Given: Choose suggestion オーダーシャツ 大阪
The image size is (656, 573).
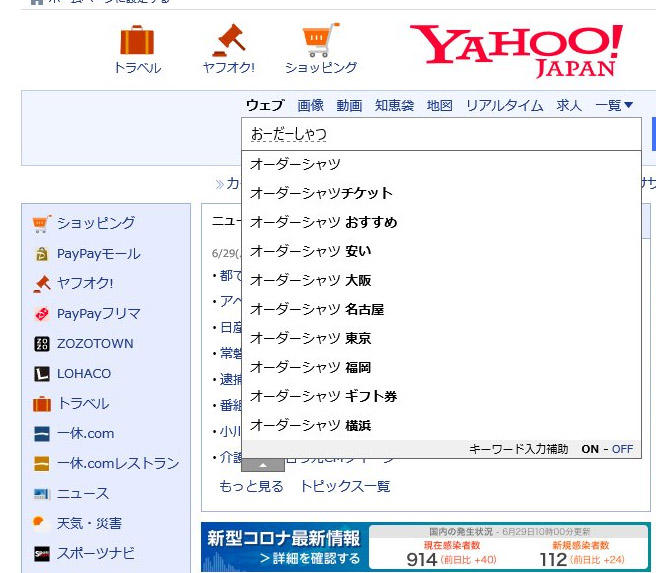Looking at the screenshot, I should 441,280.
